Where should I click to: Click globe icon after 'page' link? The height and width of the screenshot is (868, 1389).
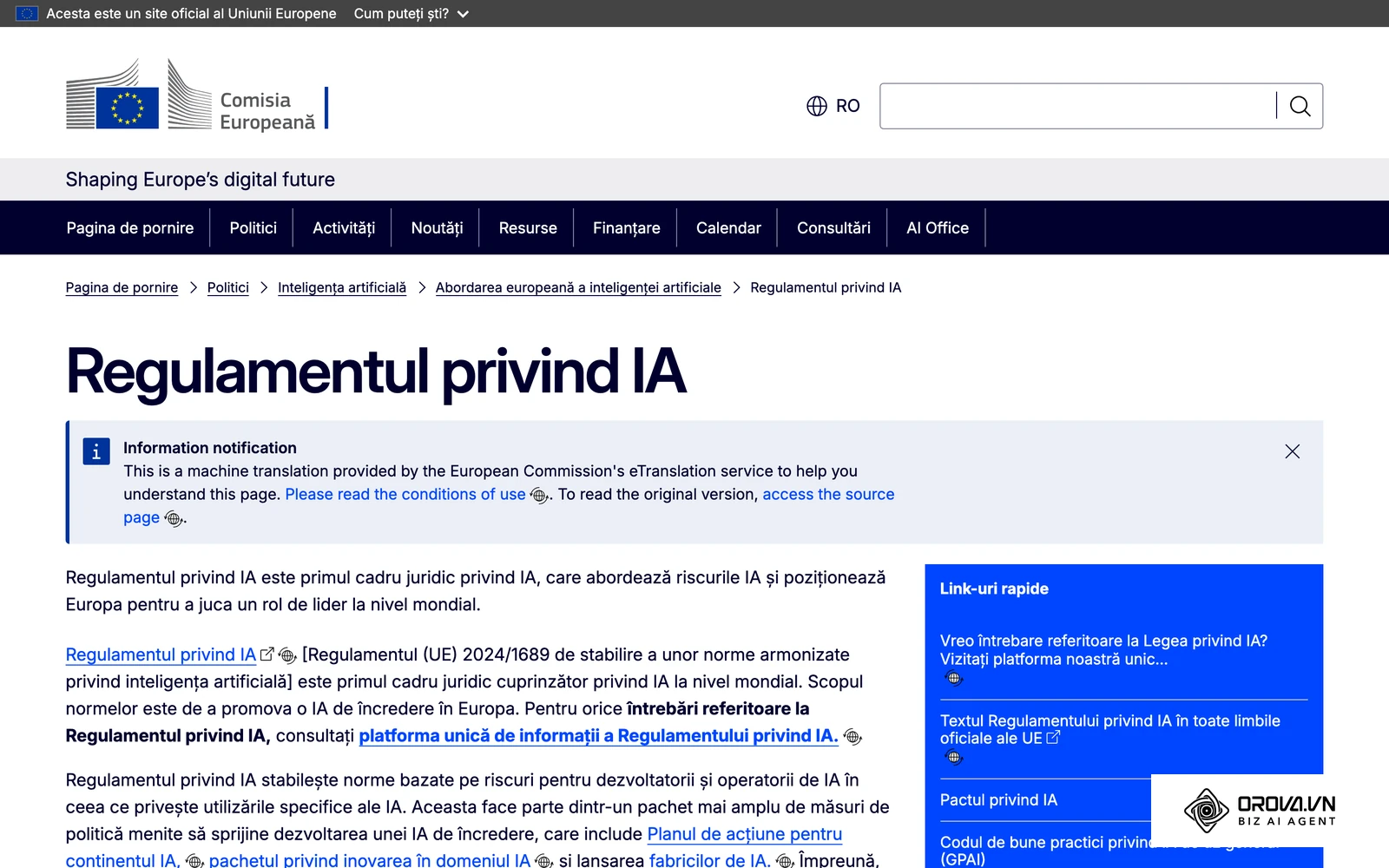(x=173, y=519)
